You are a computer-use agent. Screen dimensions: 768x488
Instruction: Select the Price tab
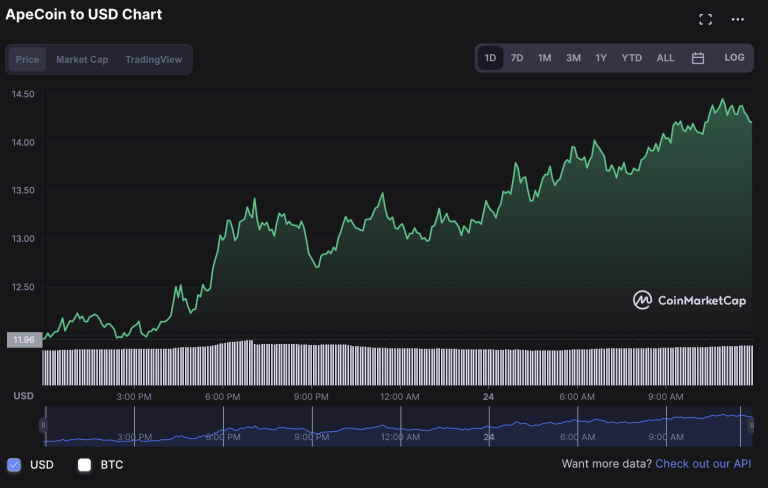pos(27,59)
